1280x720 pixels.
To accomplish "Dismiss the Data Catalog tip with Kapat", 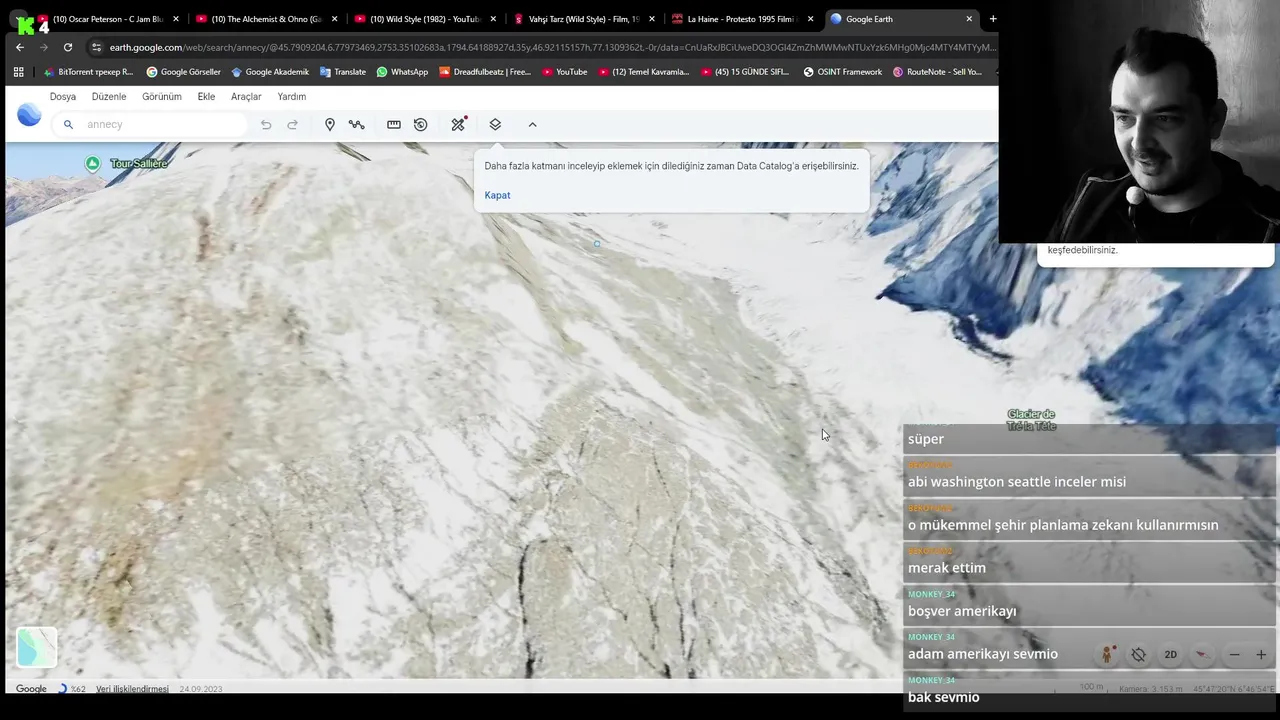I will 497,195.
